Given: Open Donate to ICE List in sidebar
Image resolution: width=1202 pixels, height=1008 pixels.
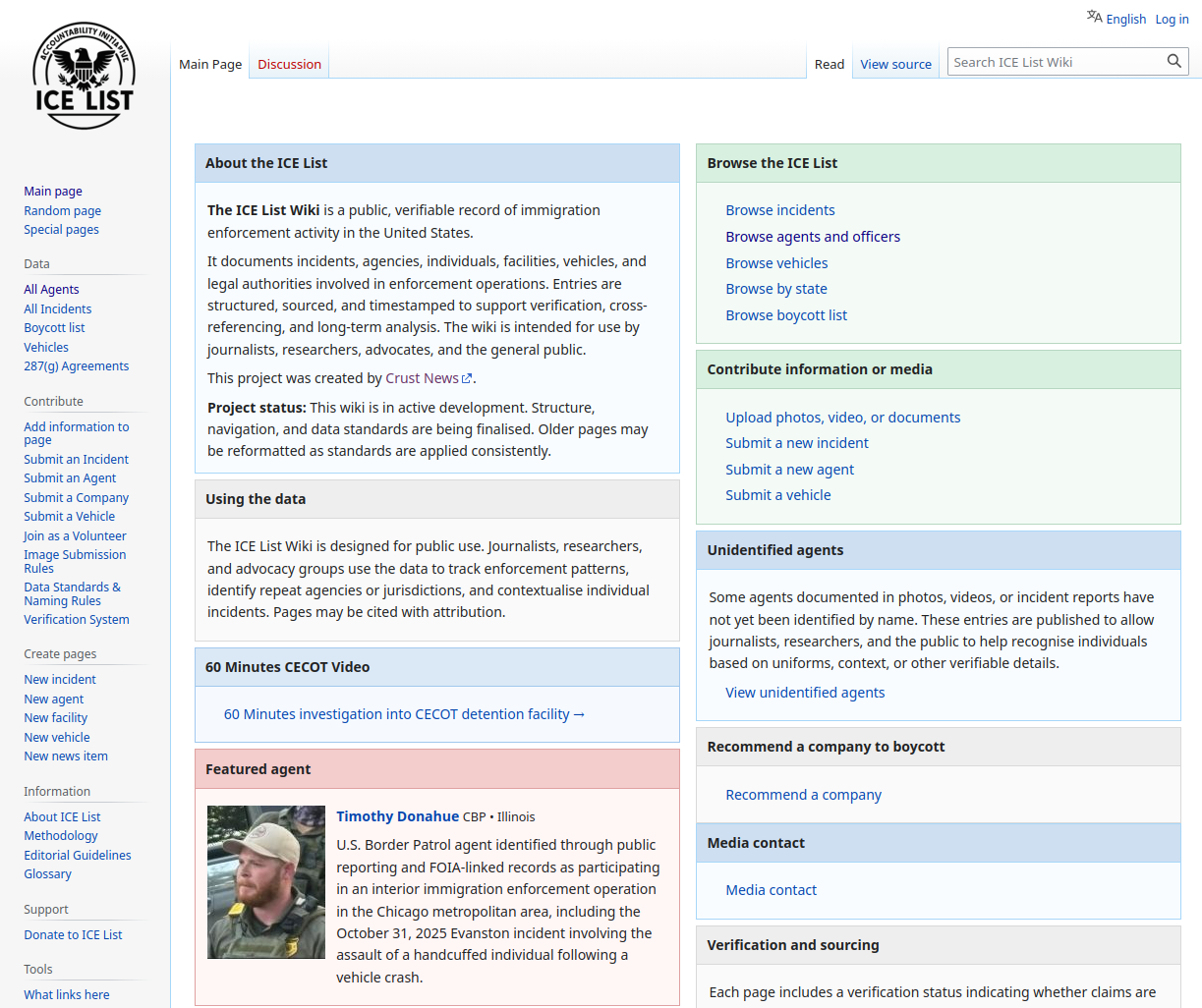Looking at the screenshot, I should (x=73, y=935).
